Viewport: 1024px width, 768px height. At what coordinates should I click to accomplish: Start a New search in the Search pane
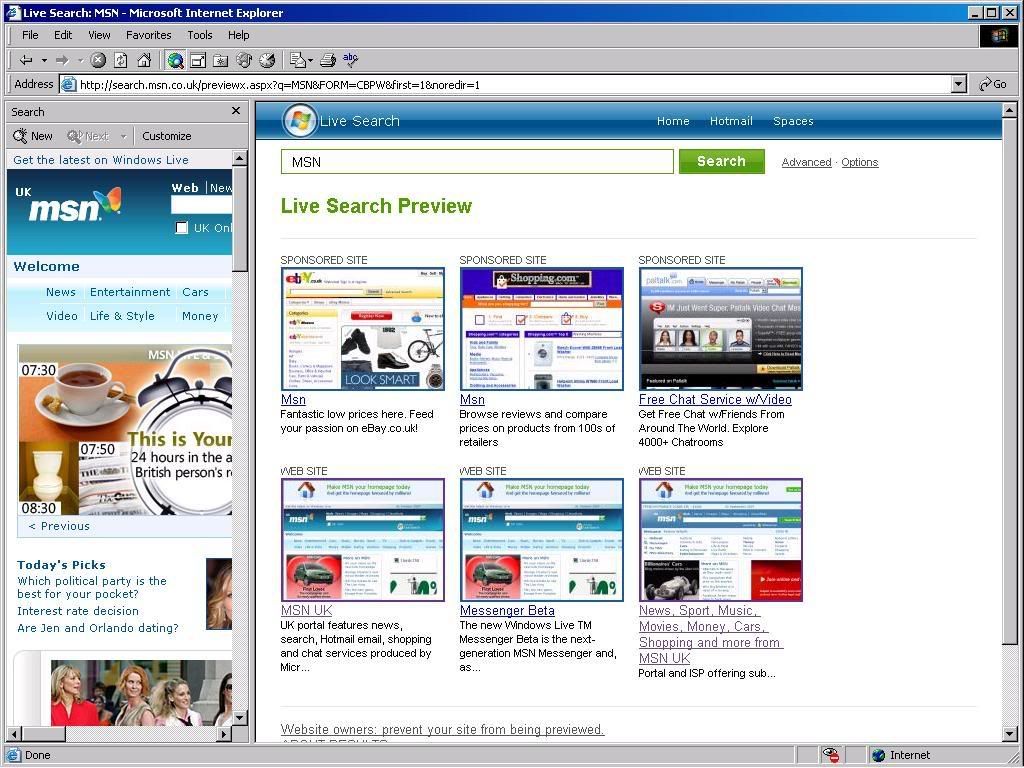[x=33, y=136]
